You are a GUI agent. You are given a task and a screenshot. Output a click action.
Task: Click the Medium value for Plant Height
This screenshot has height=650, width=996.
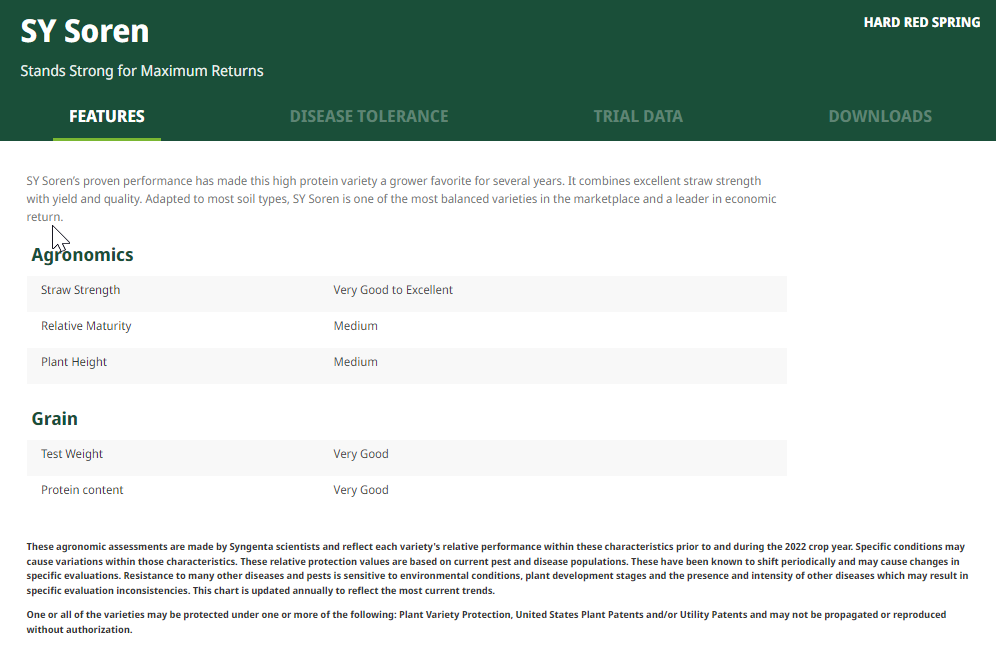[356, 362]
